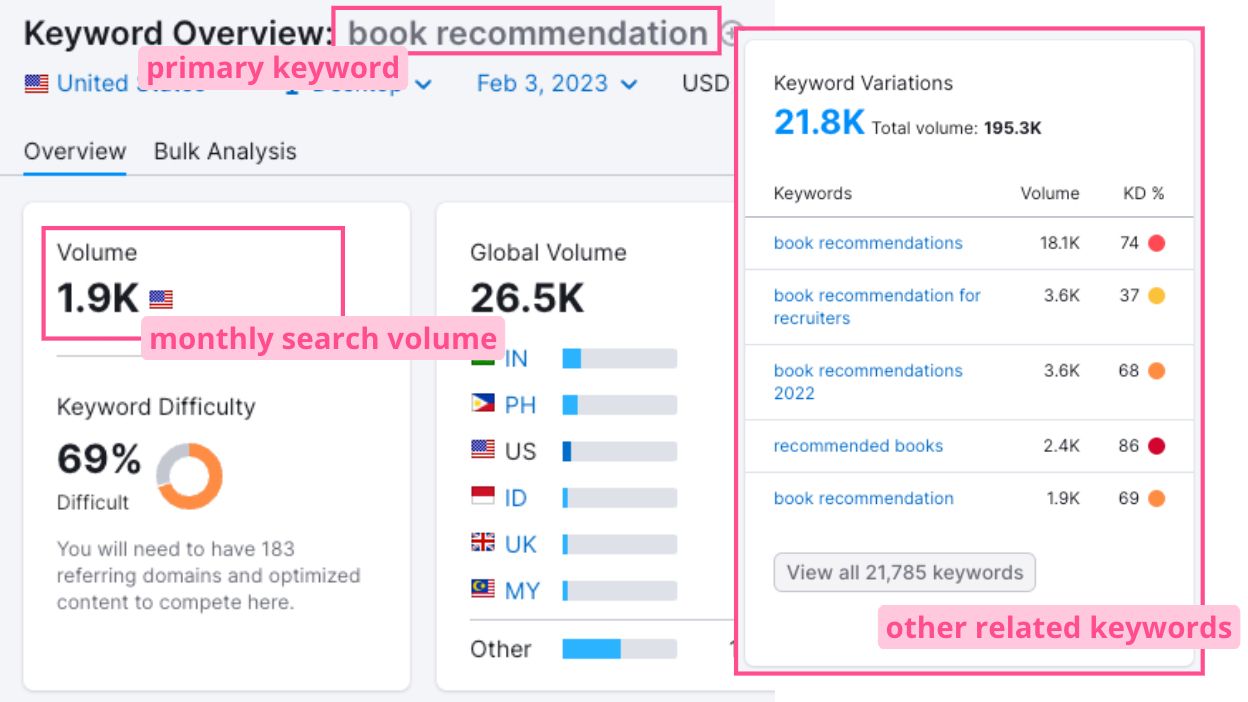Click the United States flag icon

pyautogui.click(x=36, y=84)
